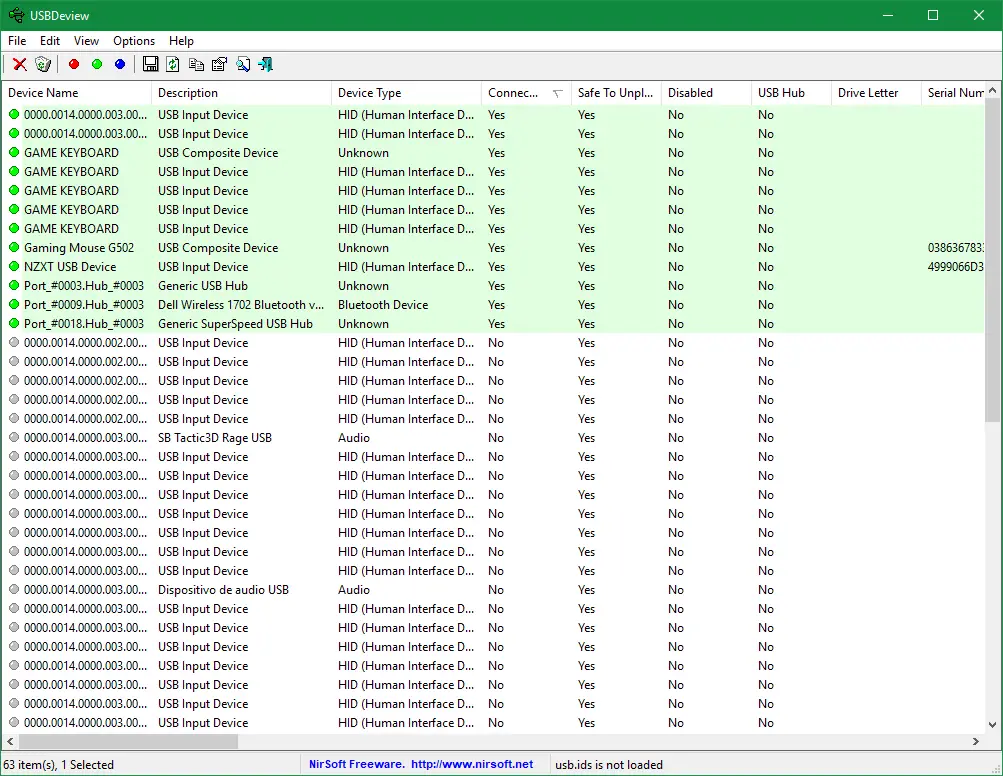Click the blue circle toolbar icon

pyautogui.click(x=120, y=64)
